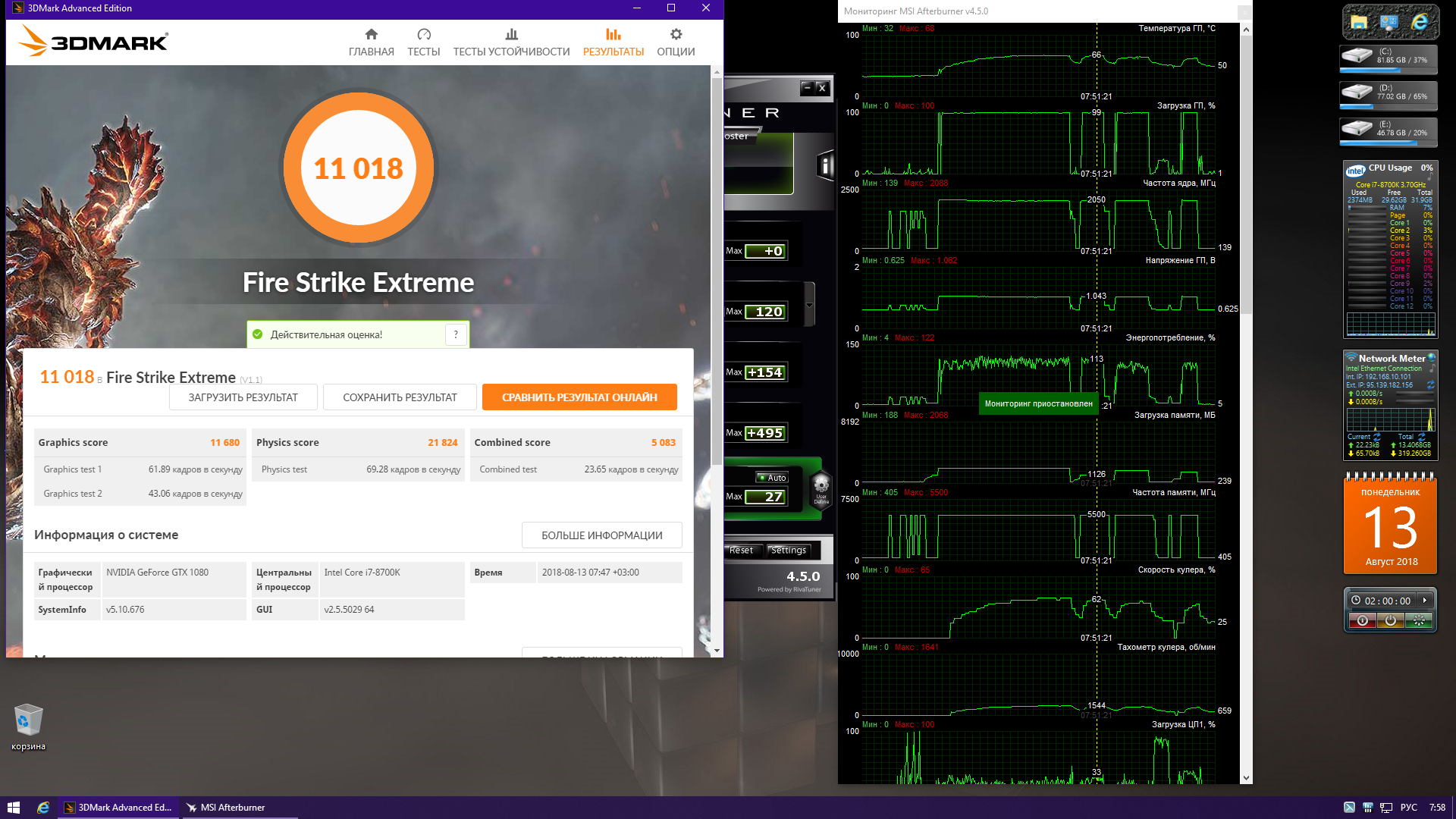1456x819 pixels.
Task: Expand the power limit dropdown arrow in Afterburner
Action: pyautogui.click(x=809, y=305)
